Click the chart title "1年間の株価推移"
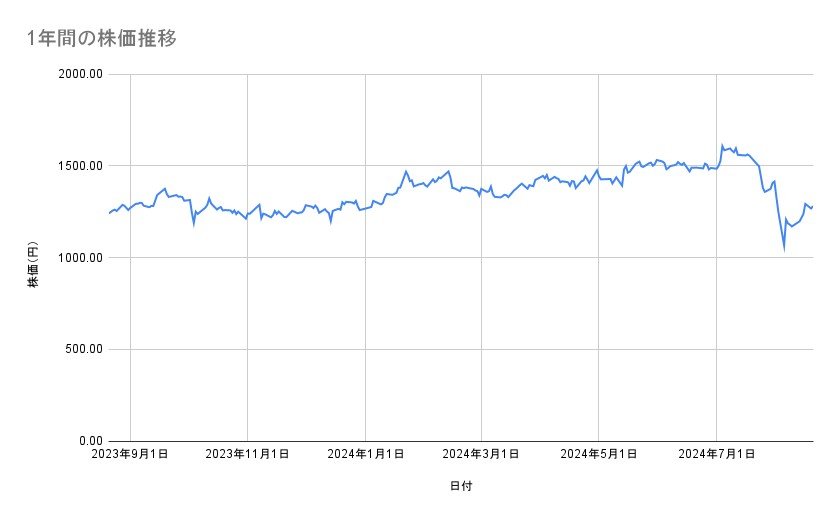 coord(104,39)
